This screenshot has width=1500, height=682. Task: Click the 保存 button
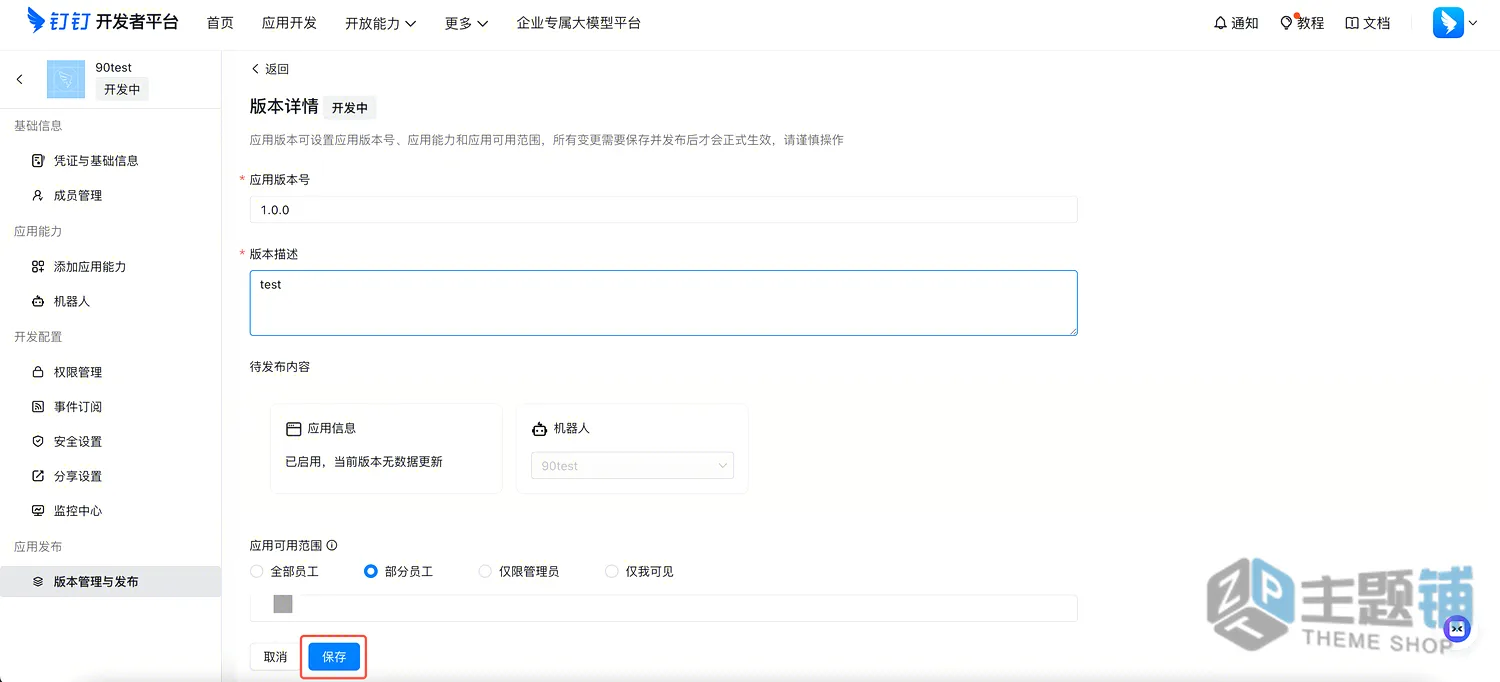pyautogui.click(x=334, y=657)
